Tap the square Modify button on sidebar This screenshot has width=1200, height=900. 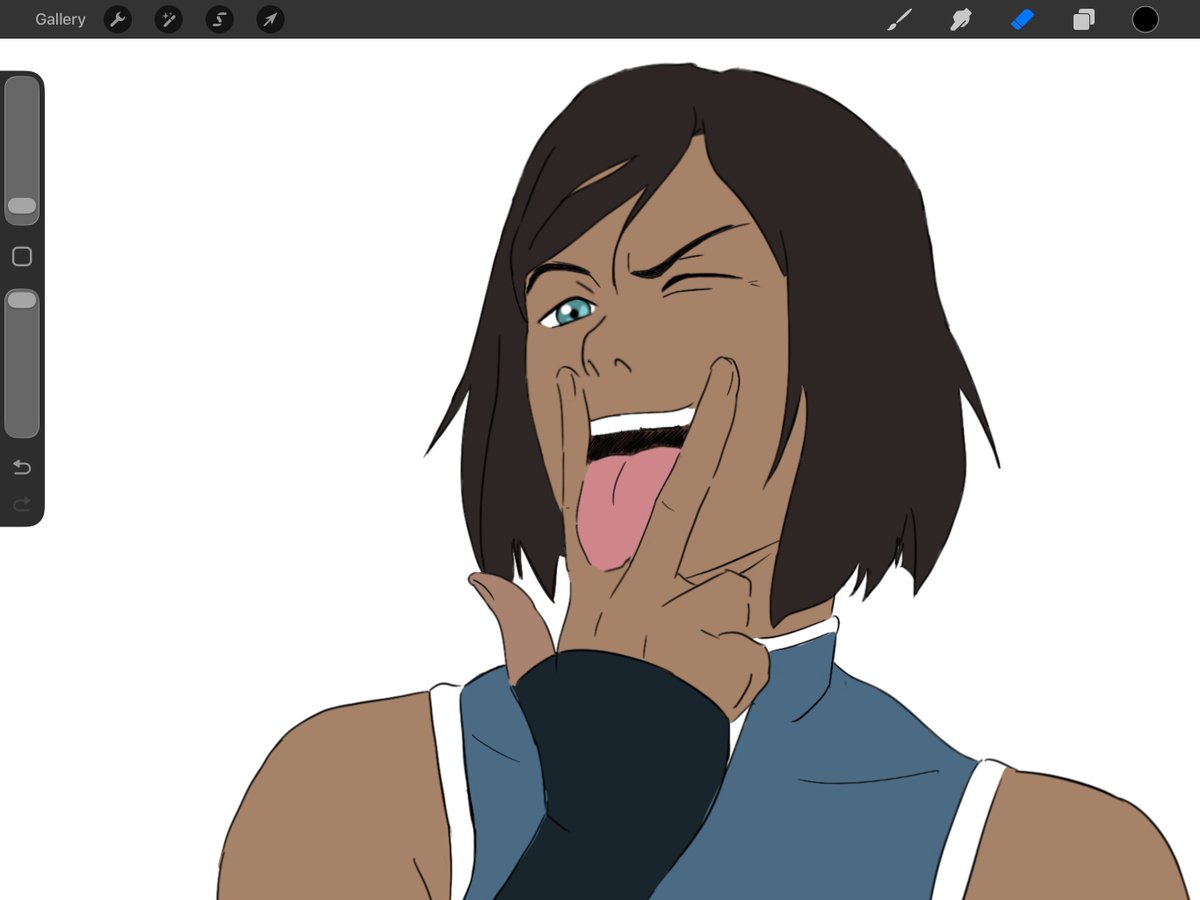point(22,257)
